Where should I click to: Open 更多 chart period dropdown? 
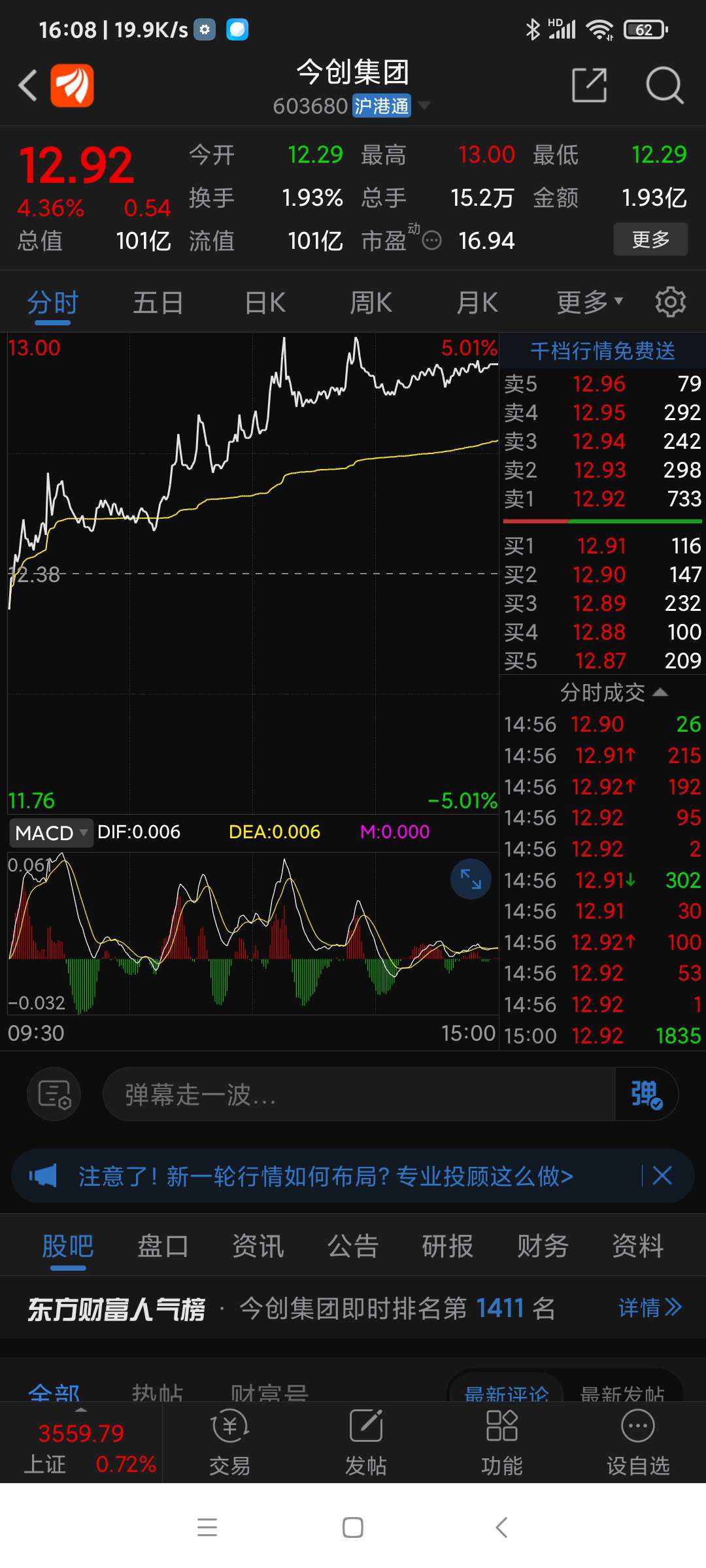590,302
